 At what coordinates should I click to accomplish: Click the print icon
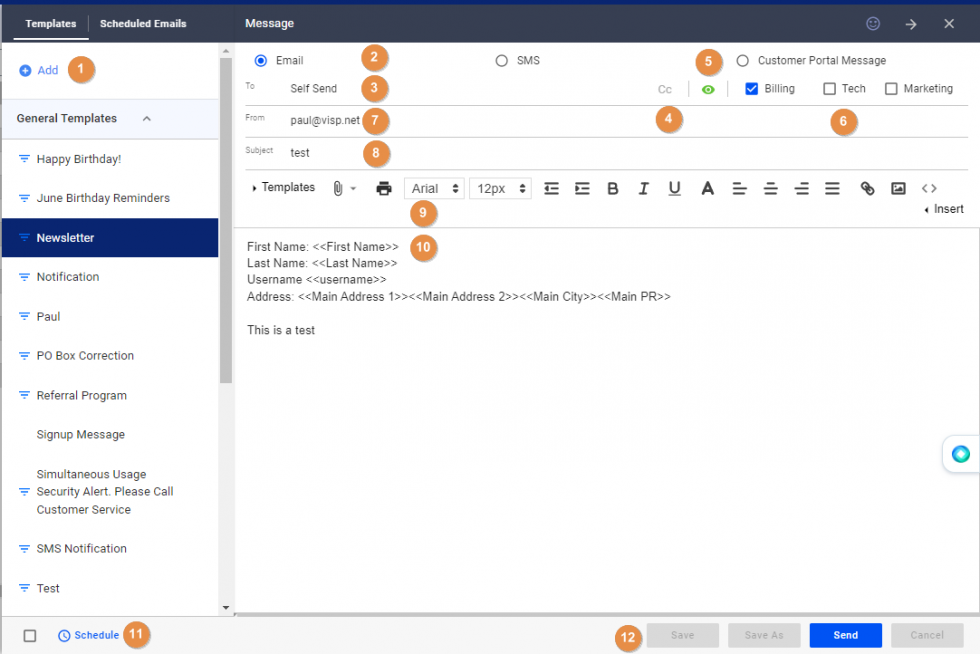(384, 188)
